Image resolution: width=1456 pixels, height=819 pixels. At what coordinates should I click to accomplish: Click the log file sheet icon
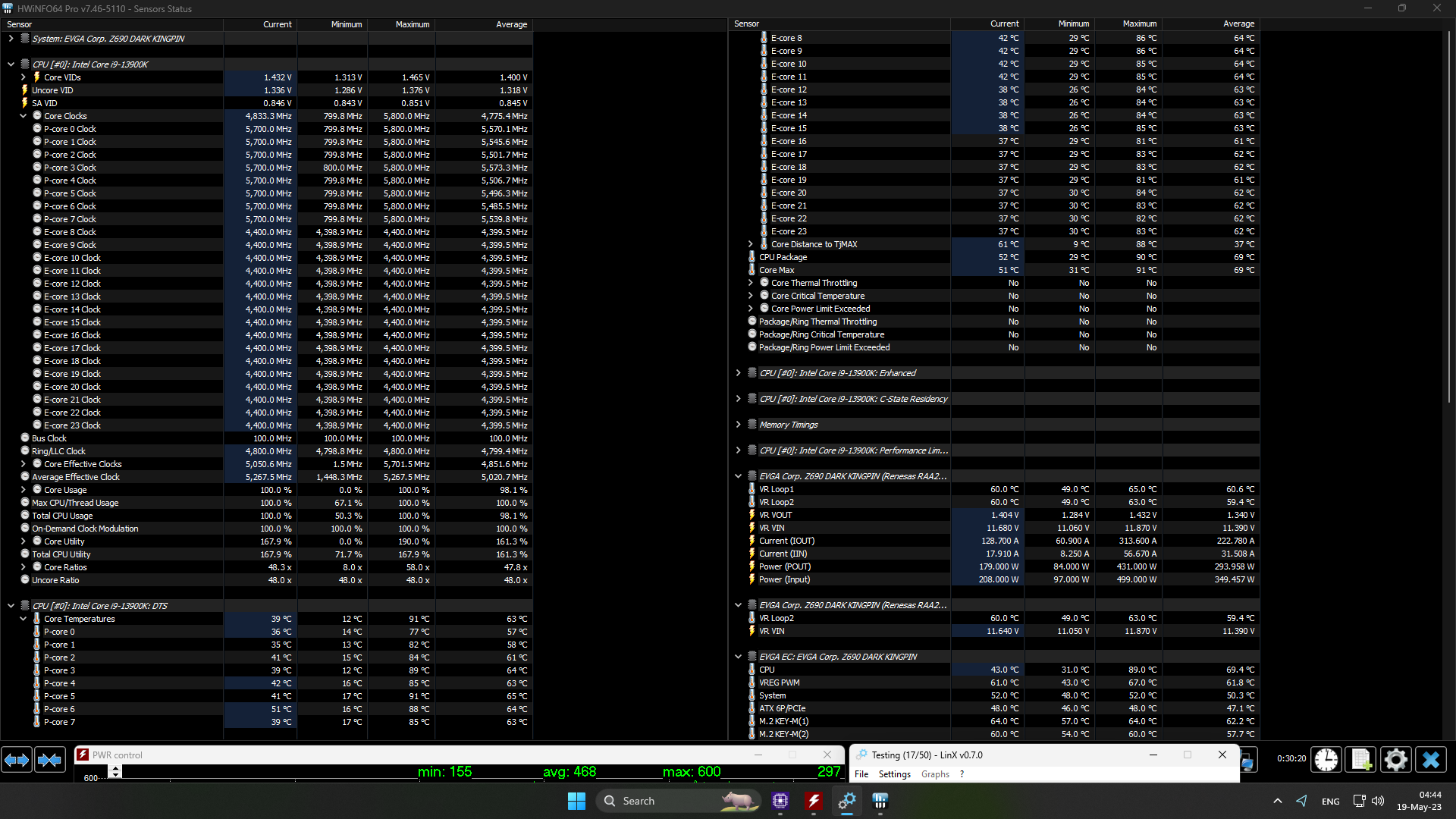tap(1361, 759)
